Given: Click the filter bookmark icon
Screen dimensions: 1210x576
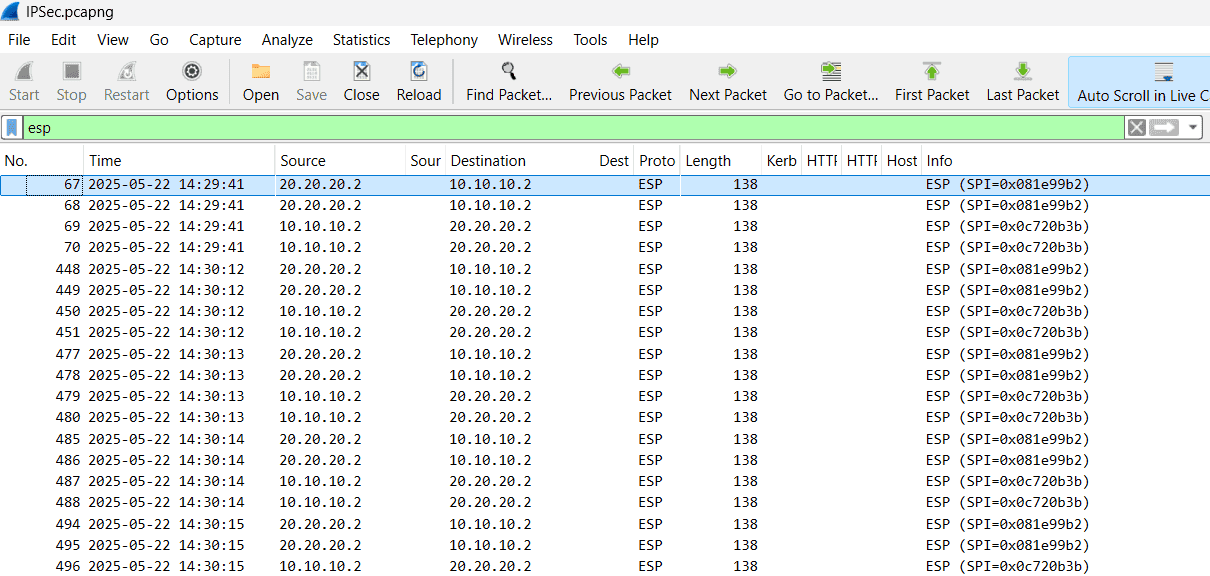Looking at the screenshot, I should (12, 128).
